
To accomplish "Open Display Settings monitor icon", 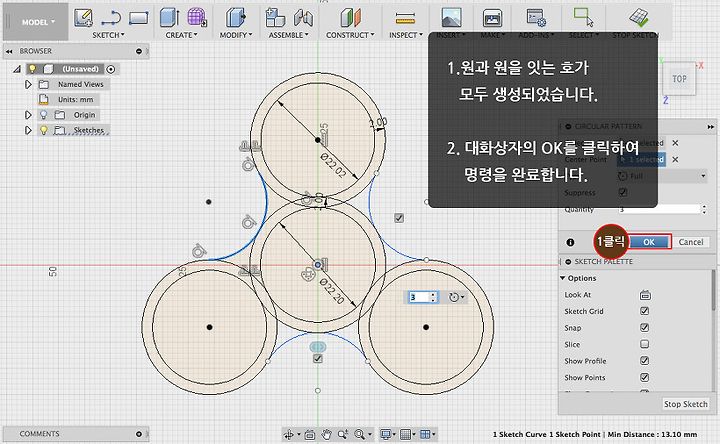I will tap(385, 434).
